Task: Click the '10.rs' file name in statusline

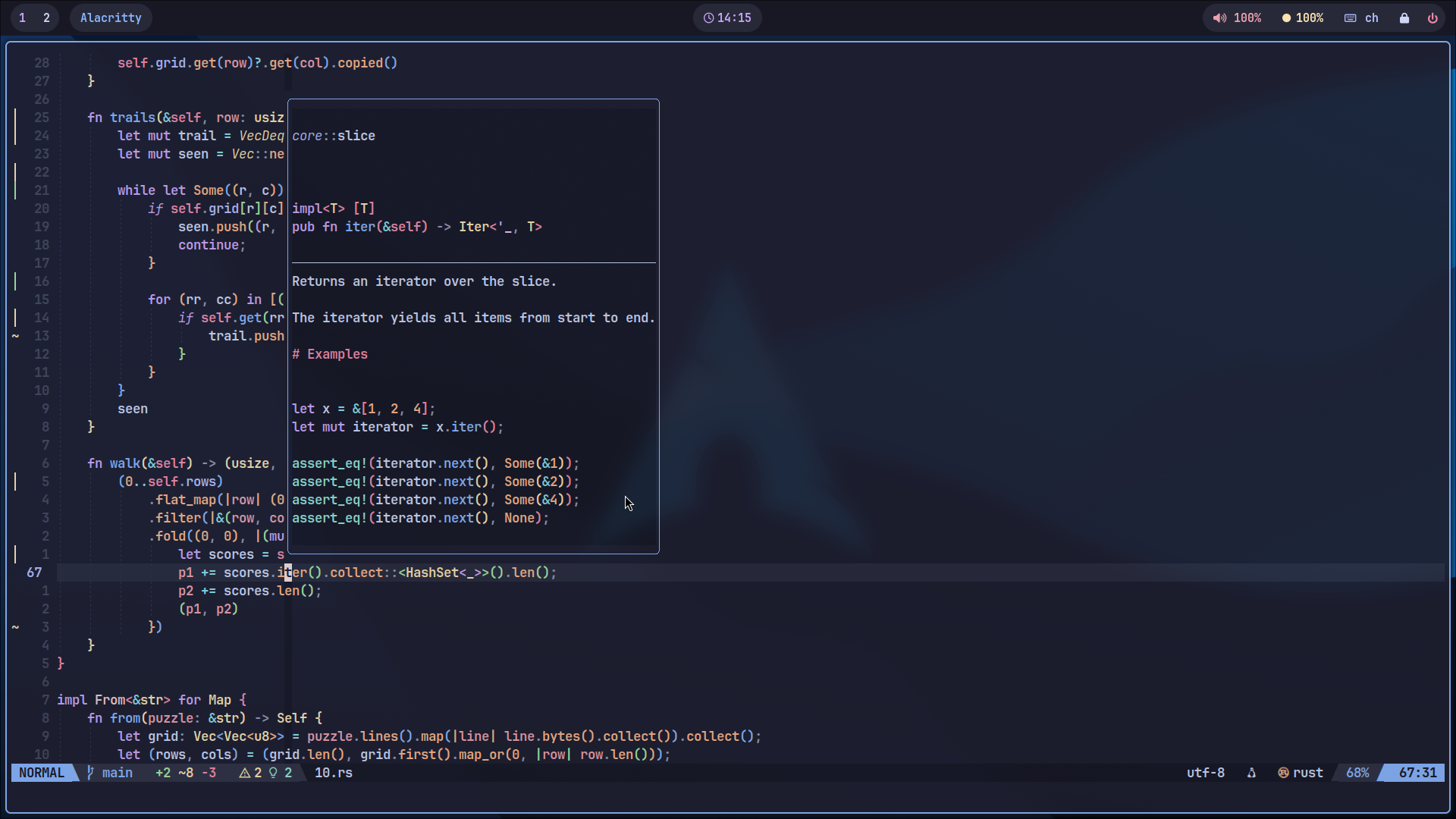Action: pos(334,773)
